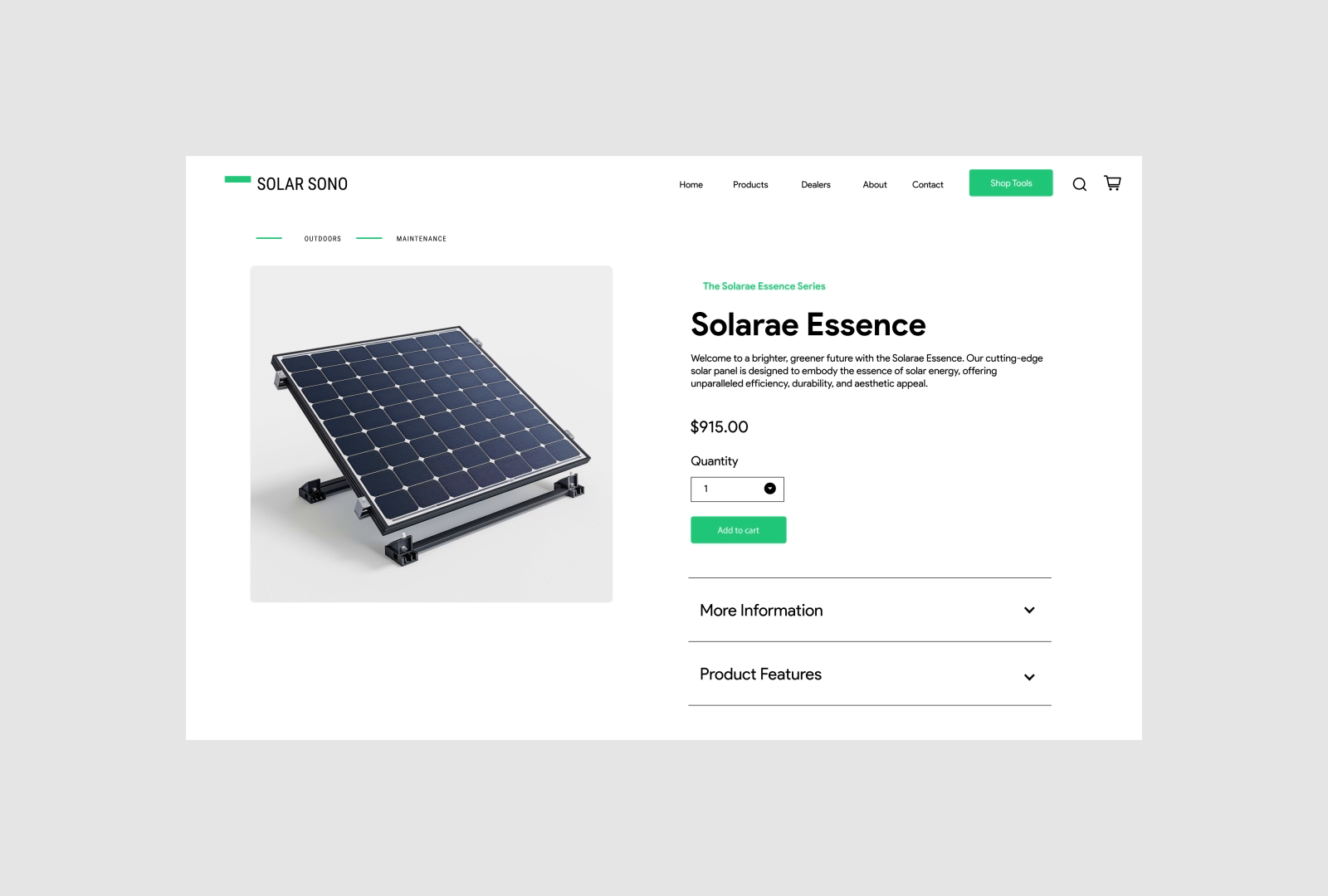This screenshot has height=896, width=1328.
Task: Follow the MAINTENANCE breadcrumb link
Action: 421,238
